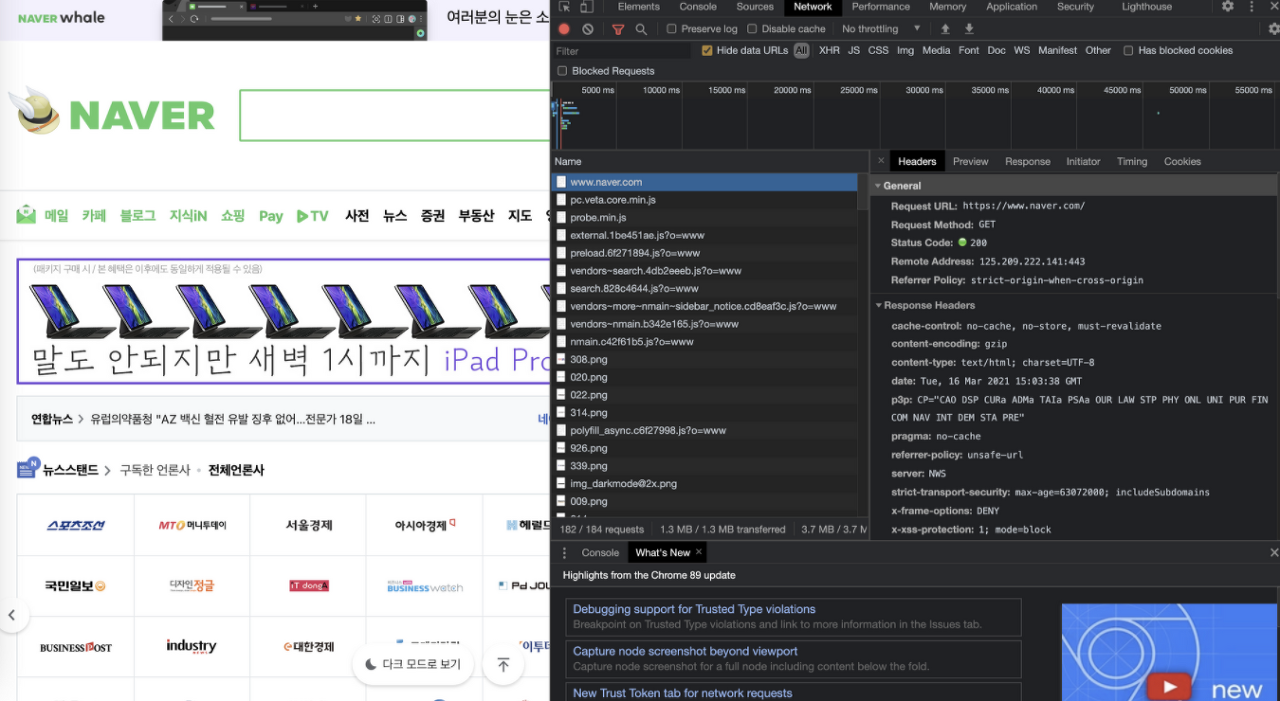Open the drawer three-dot menu beside Console
This screenshot has height=701, width=1280.
click(565, 552)
